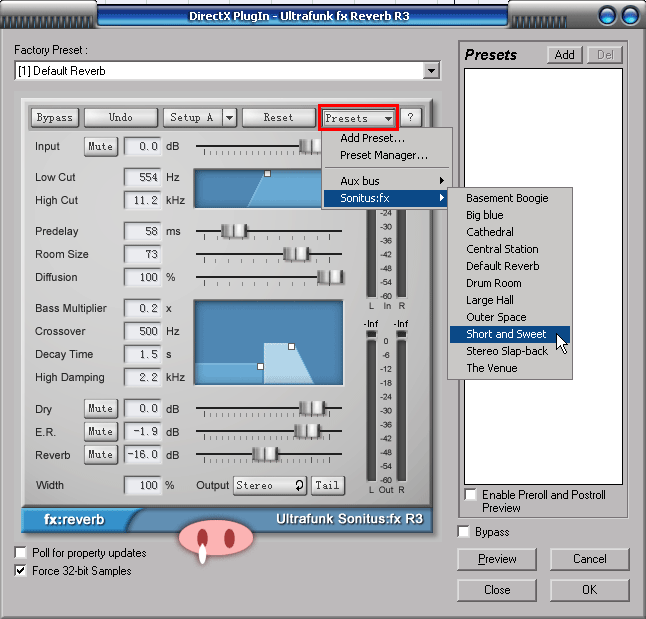Mute the Input signal
Screen dimensions: 646x619
pyautogui.click(x=101, y=147)
